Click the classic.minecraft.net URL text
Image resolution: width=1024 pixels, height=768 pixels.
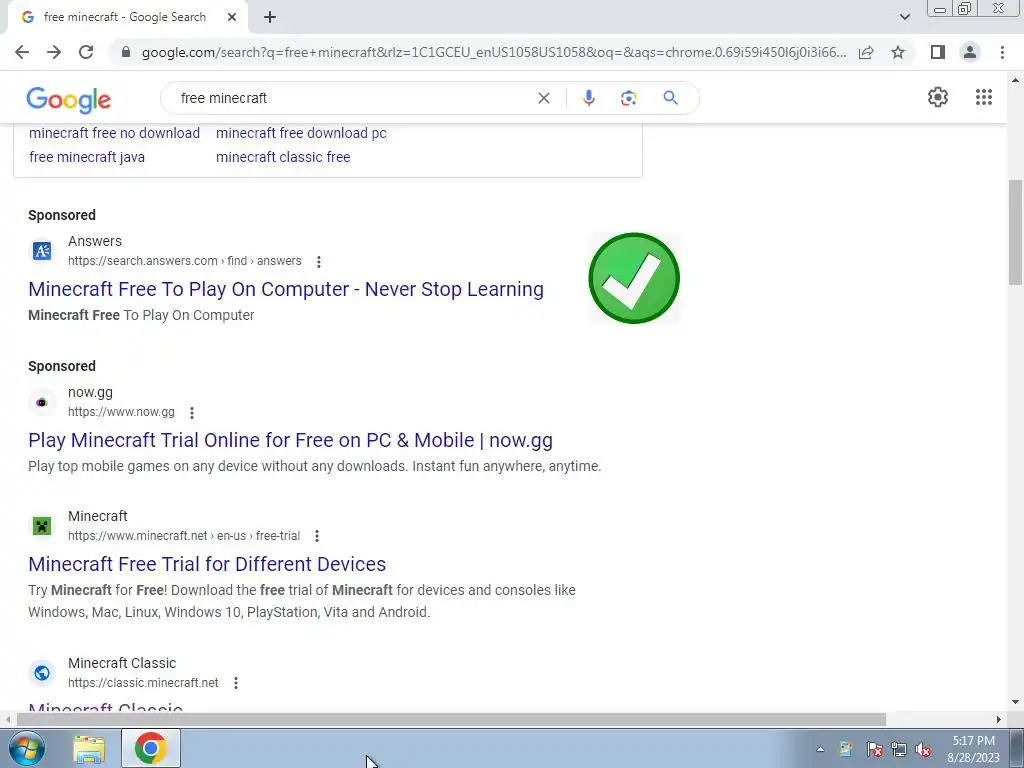click(x=143, y=683)
